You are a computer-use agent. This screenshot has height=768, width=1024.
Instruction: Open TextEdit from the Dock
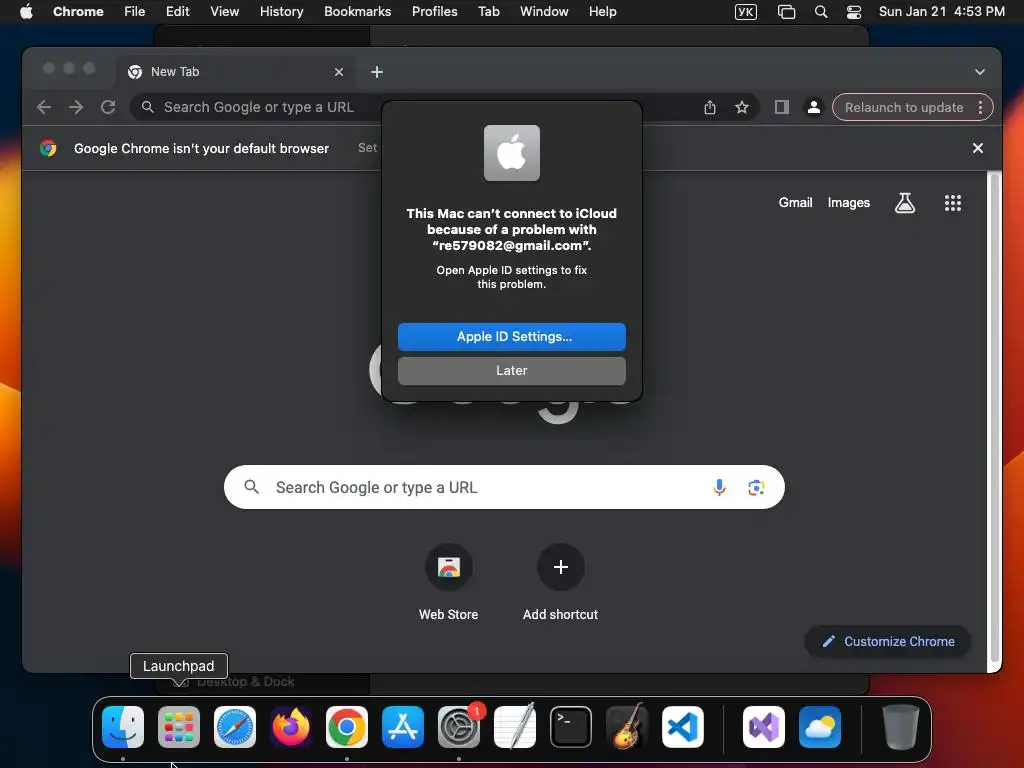[515, 727]
